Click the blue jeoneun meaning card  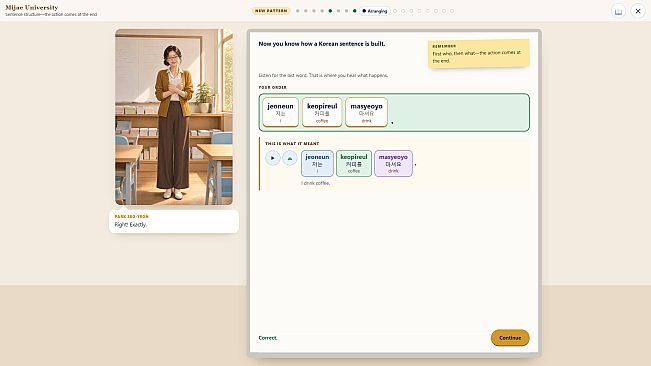317,163
